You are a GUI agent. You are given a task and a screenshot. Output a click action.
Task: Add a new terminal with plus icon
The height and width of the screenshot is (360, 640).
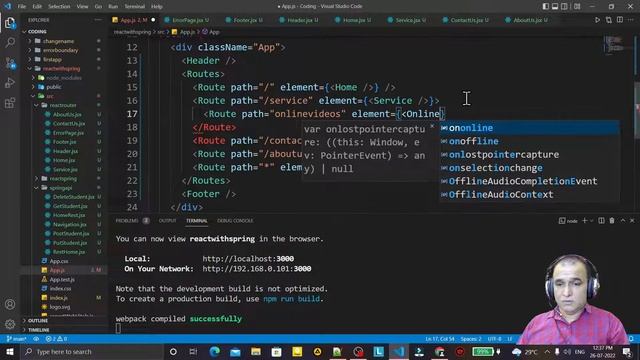click(x=584, y=220)
